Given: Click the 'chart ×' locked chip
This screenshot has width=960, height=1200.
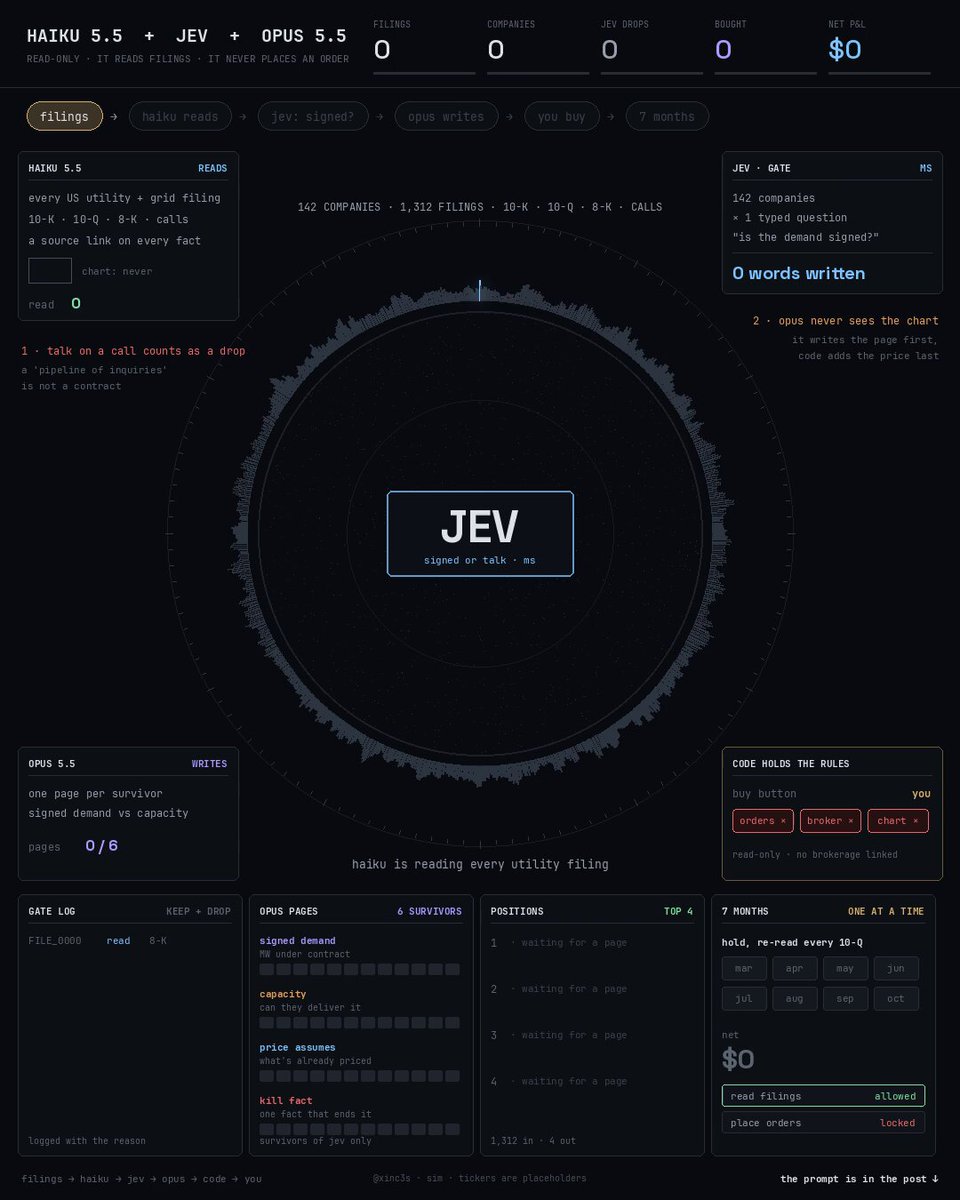Looking at the screenshot, I should (x=898, y=821).
